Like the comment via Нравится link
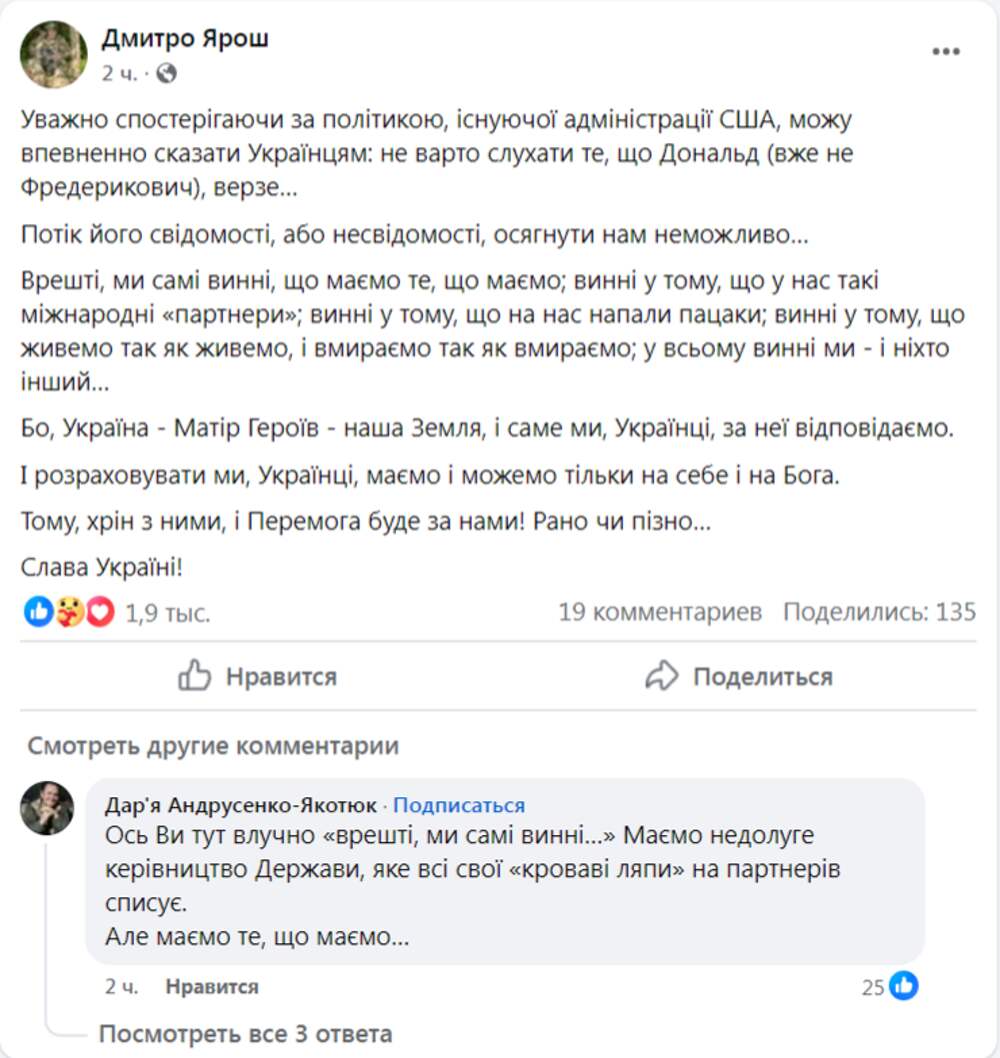 click(x=212, y=987)
